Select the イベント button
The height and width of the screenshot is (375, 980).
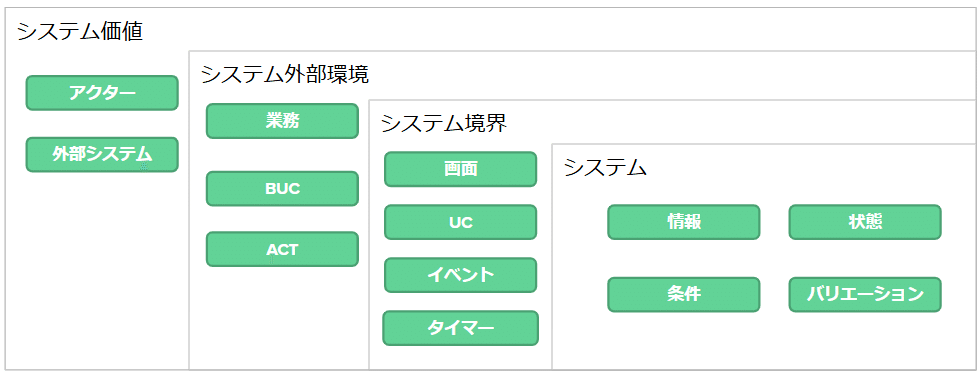click(x=461, y=275)
